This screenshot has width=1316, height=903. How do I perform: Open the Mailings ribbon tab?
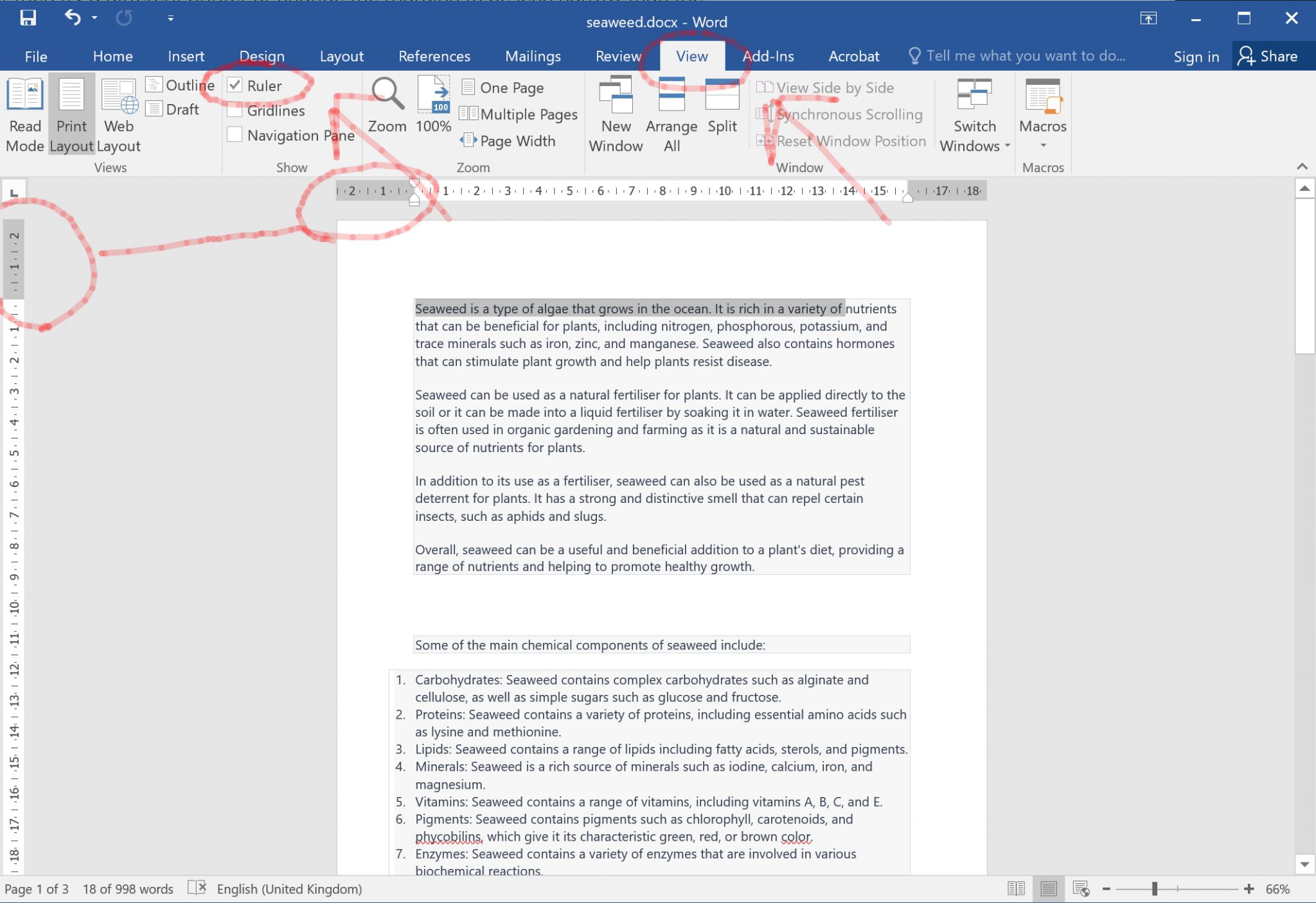532,56
